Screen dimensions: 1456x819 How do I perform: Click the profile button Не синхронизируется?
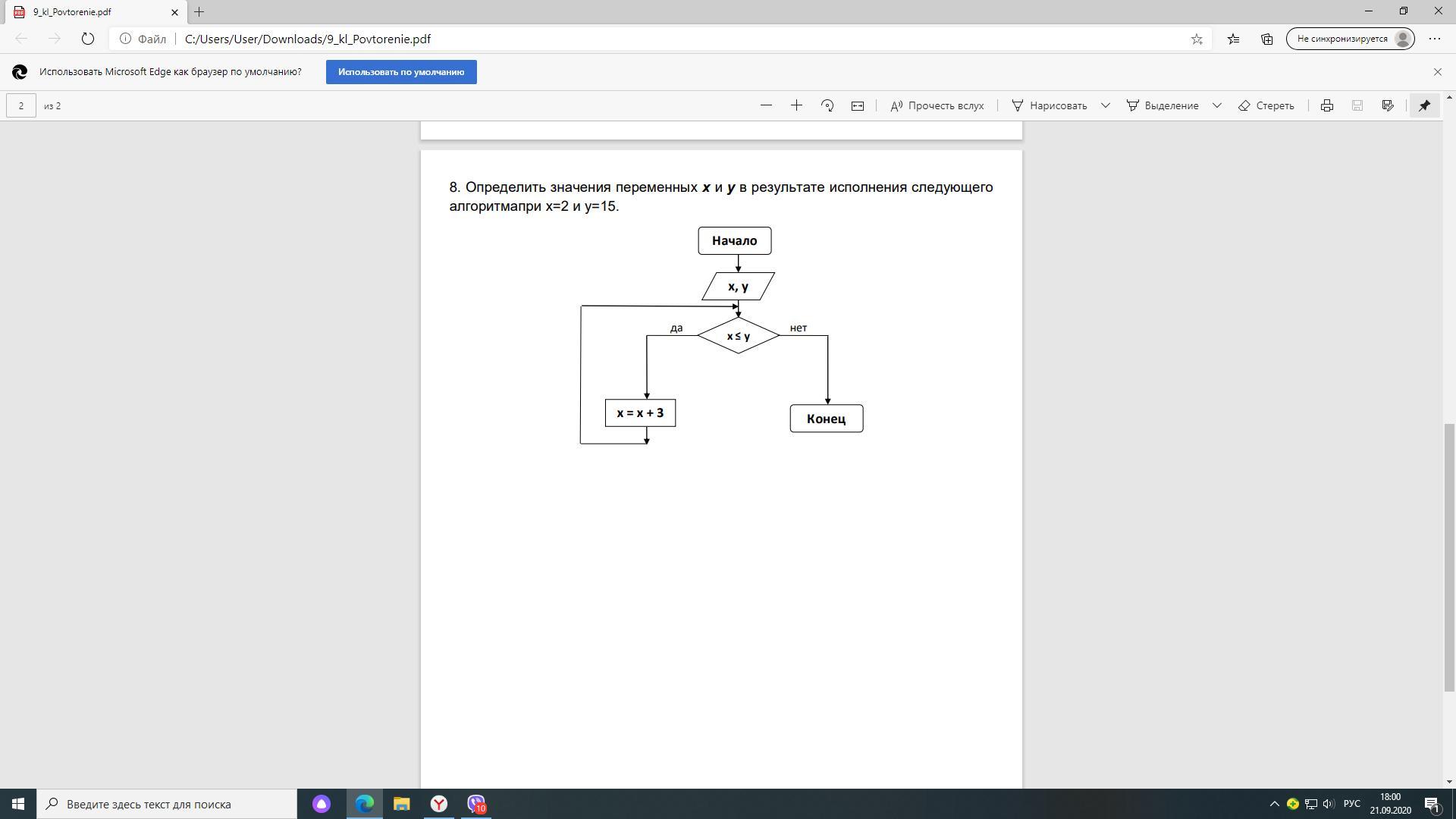pyautogui.click(x=1350, y=39)
